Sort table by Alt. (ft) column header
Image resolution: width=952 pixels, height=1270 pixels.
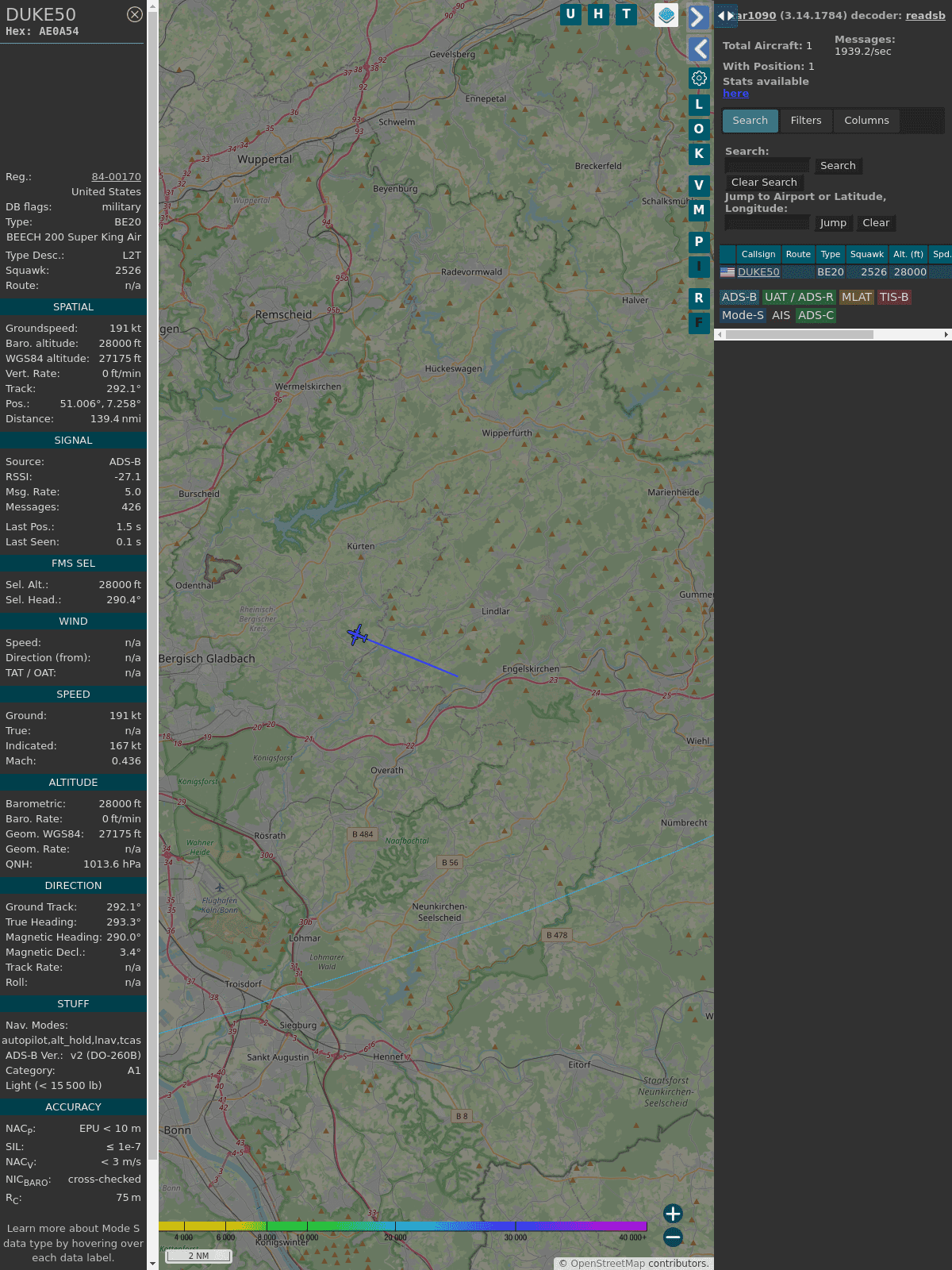pos(908,254)
